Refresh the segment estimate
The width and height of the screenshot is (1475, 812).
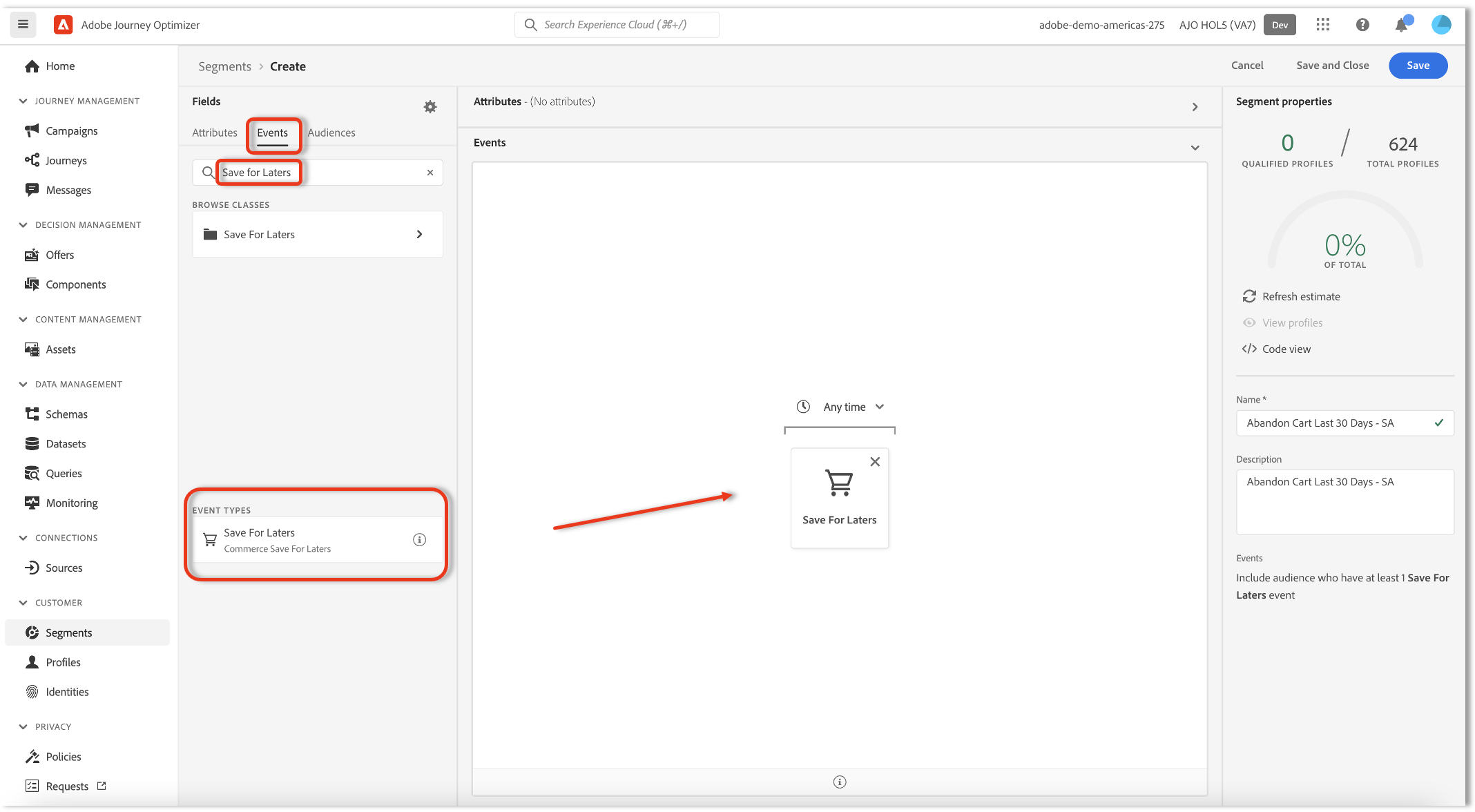[x=1291, y=297]
